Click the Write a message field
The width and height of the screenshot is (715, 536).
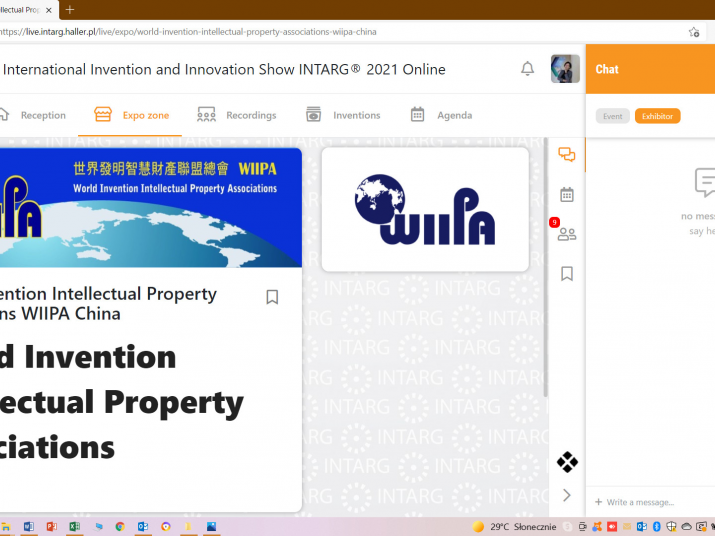[x=650, y=502]
